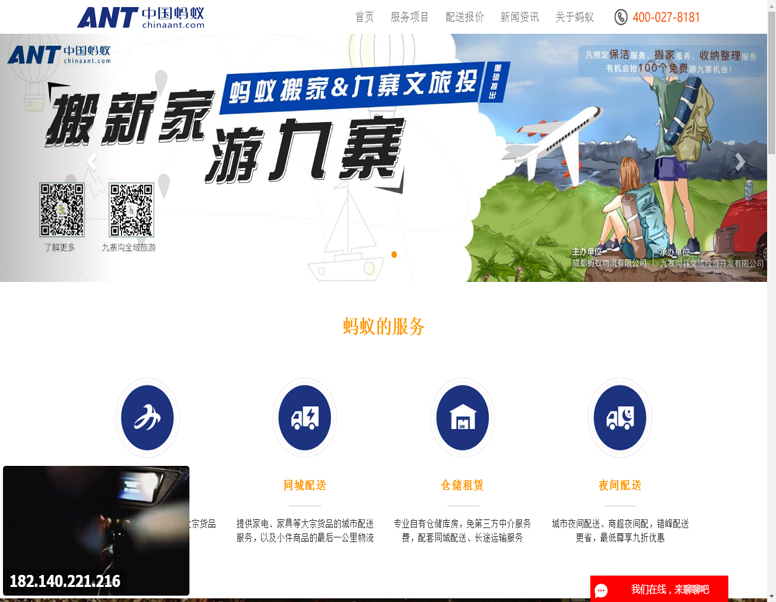
Task: Click the first service circle icon
Action: pos(147,417)
